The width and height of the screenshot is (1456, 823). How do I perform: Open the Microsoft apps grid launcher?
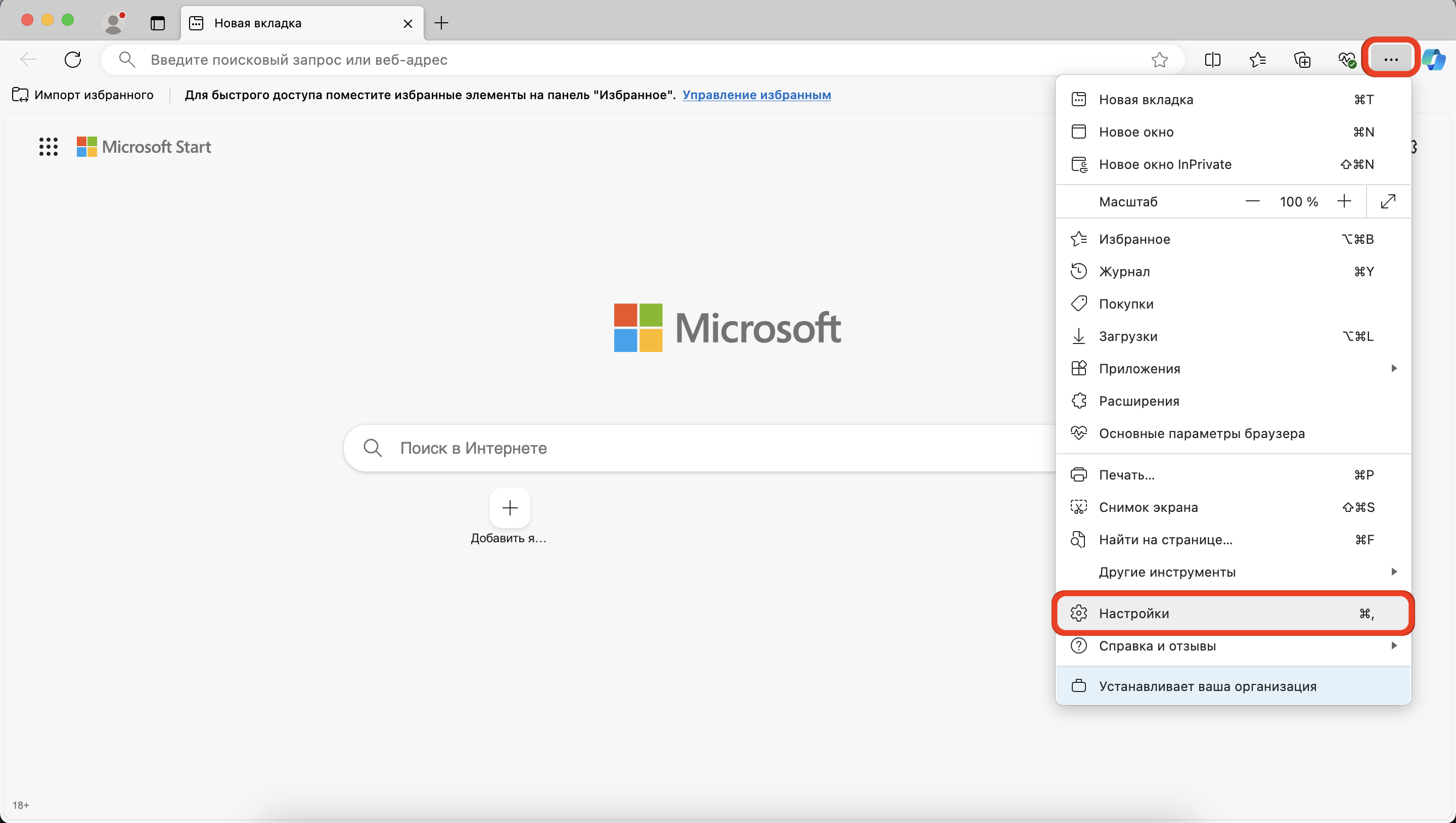(49, 147)
